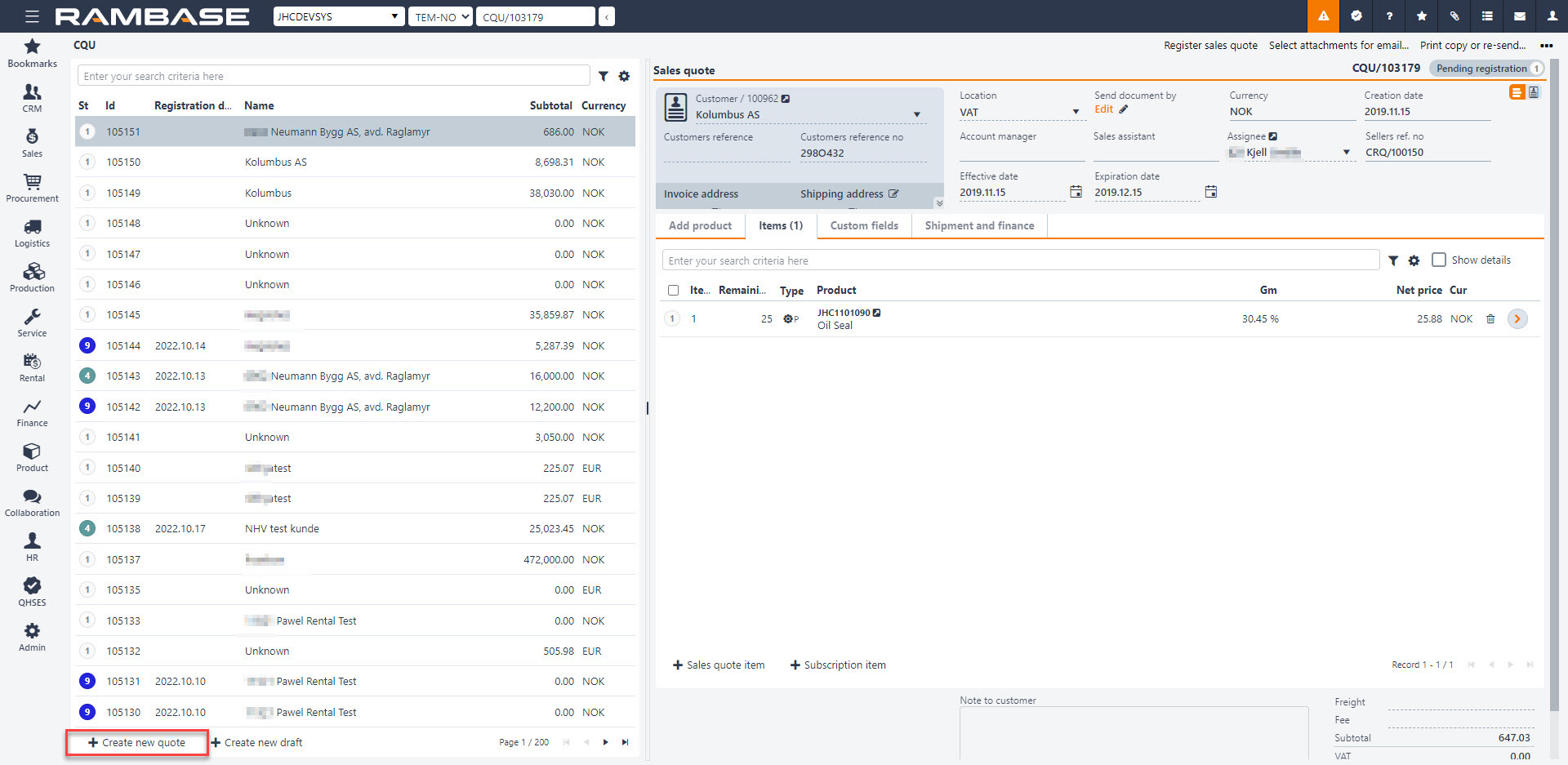The width and height of the screenshot is (1568, 765).
Task: Open quote list column settings gear
Action: coord(624,76)
